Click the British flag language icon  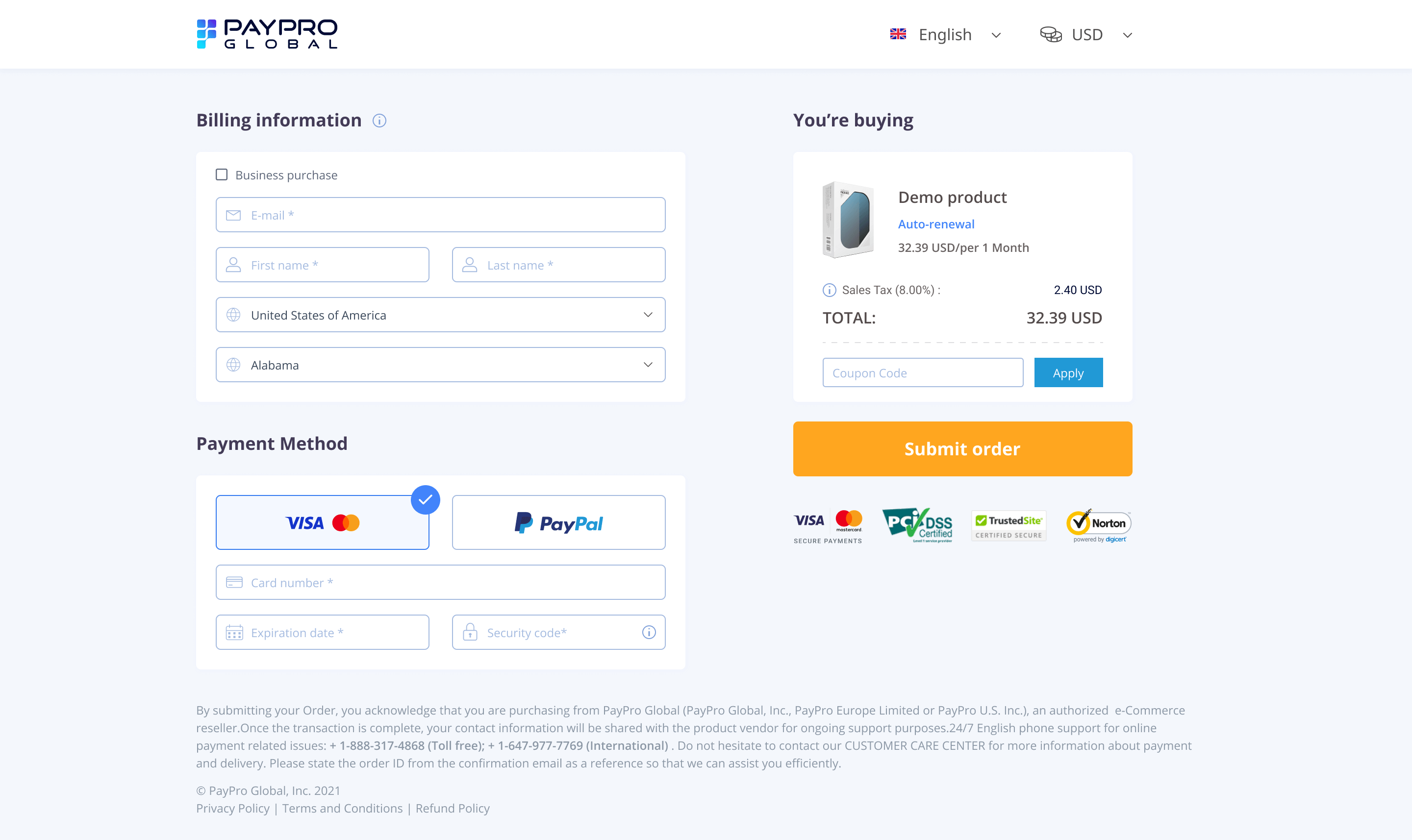pos(898,34)
